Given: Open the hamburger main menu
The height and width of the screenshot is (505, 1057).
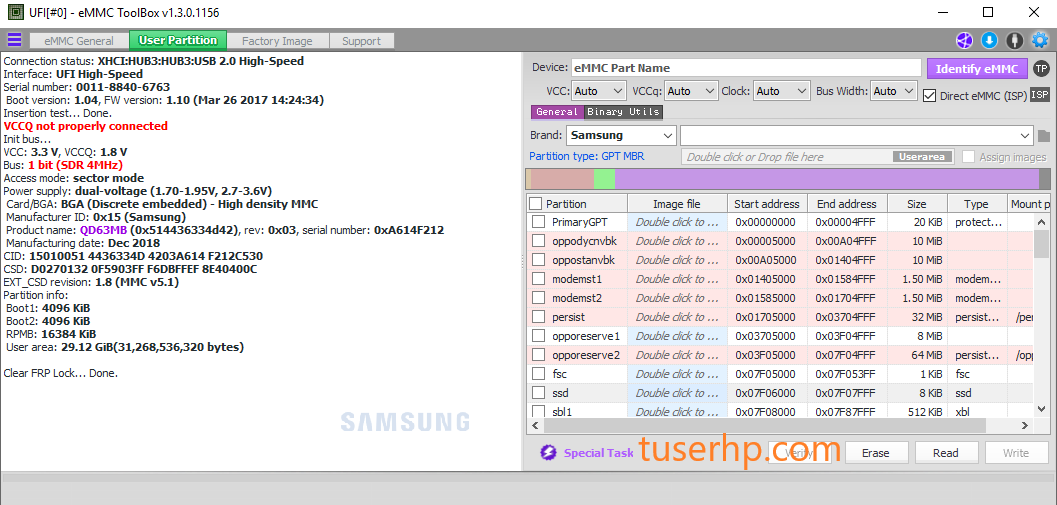Looking at the screenshot, I should point(14,40).
